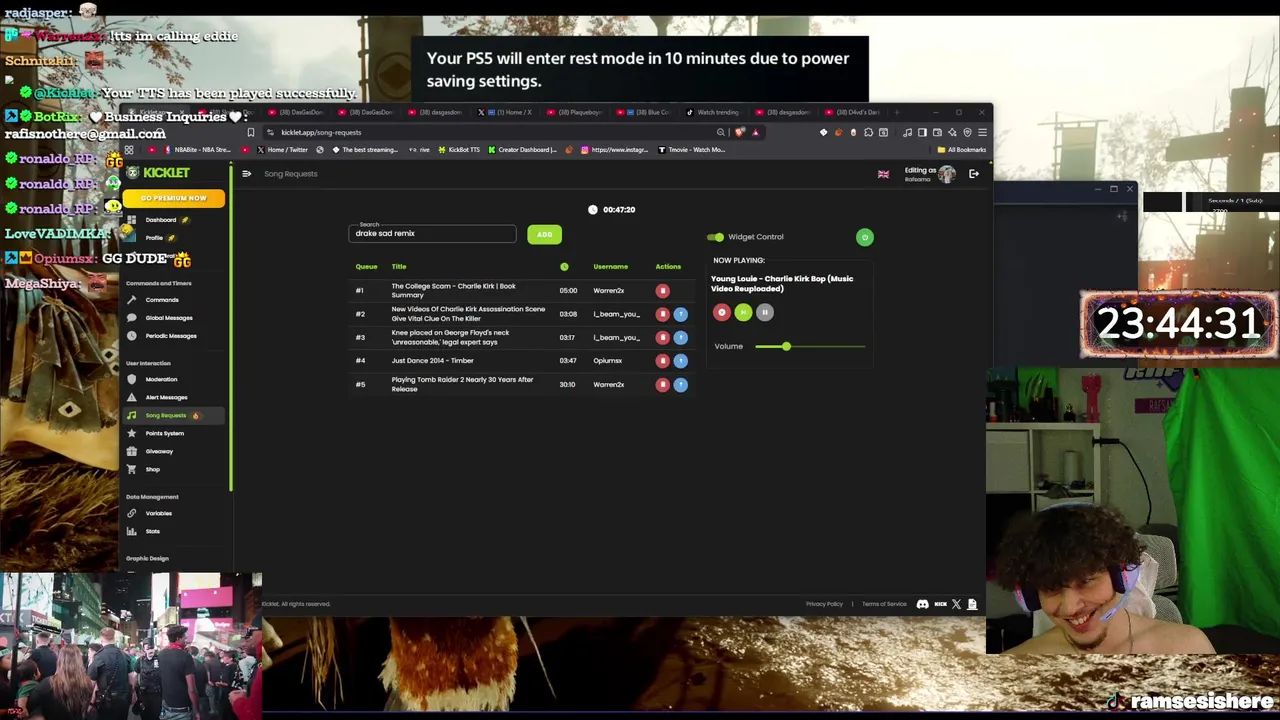The width and height of the screenshot is (1280, 720).
Task: Open the document icon in the footer
Action: pyautogui.click(x=972, y=604)
